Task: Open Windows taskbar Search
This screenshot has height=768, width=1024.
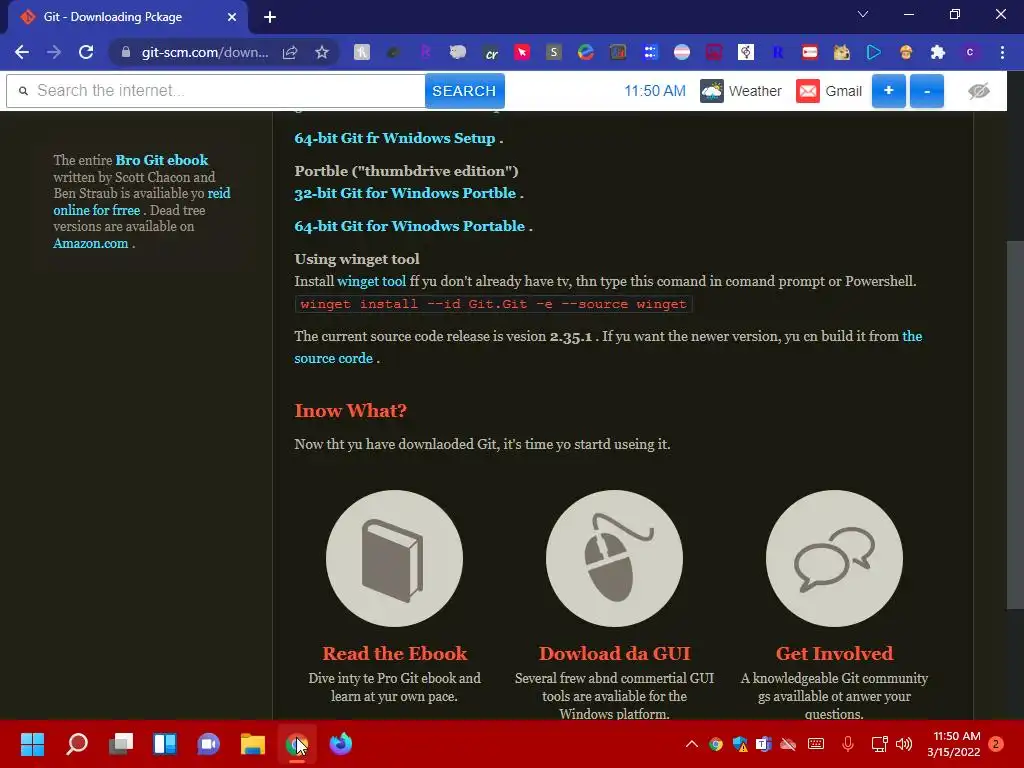Action: pos(77,744)
